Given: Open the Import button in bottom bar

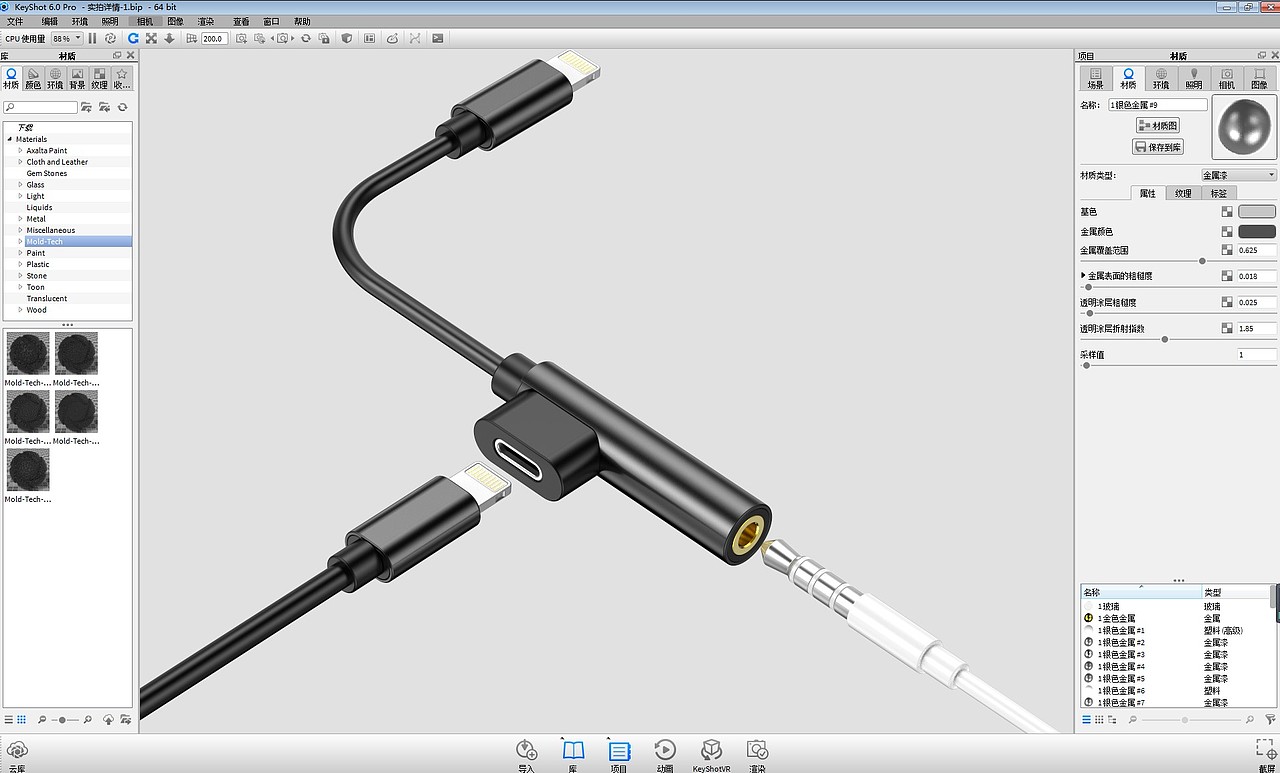Looking at the screenshot, I should (527, 755).
